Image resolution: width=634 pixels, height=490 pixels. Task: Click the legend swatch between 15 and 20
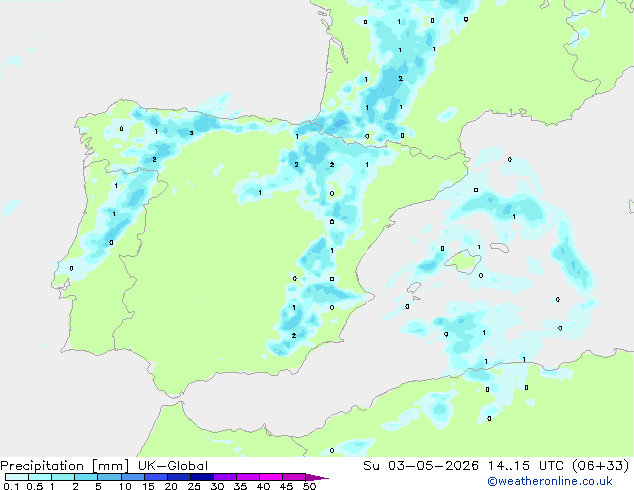pyautogui.click(x=156, y=477)
